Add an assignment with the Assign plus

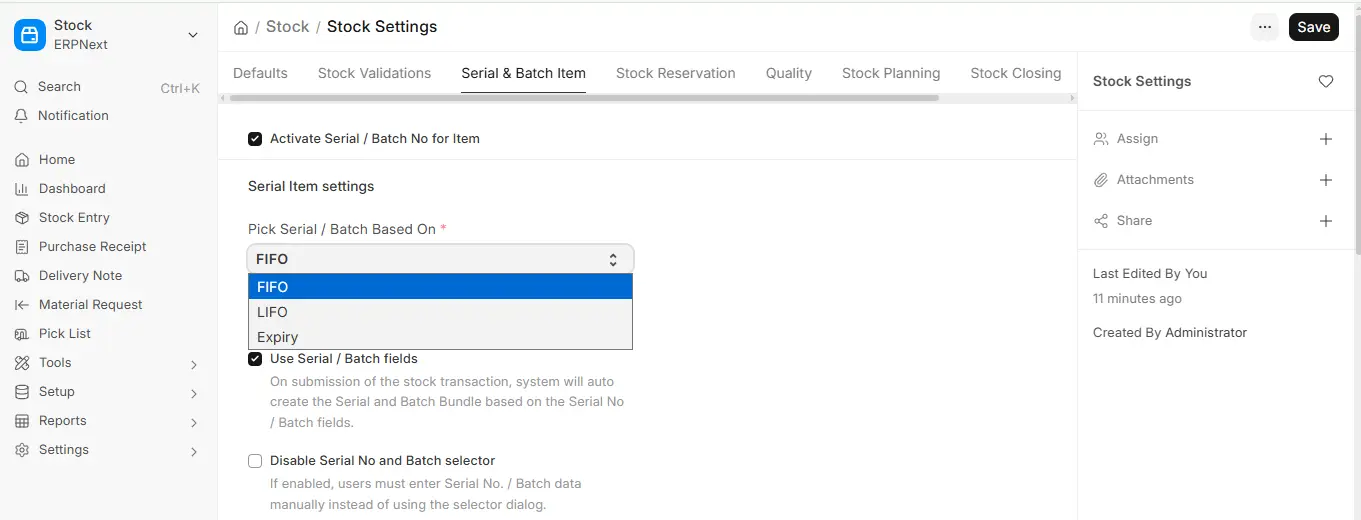click(1326, 139)
